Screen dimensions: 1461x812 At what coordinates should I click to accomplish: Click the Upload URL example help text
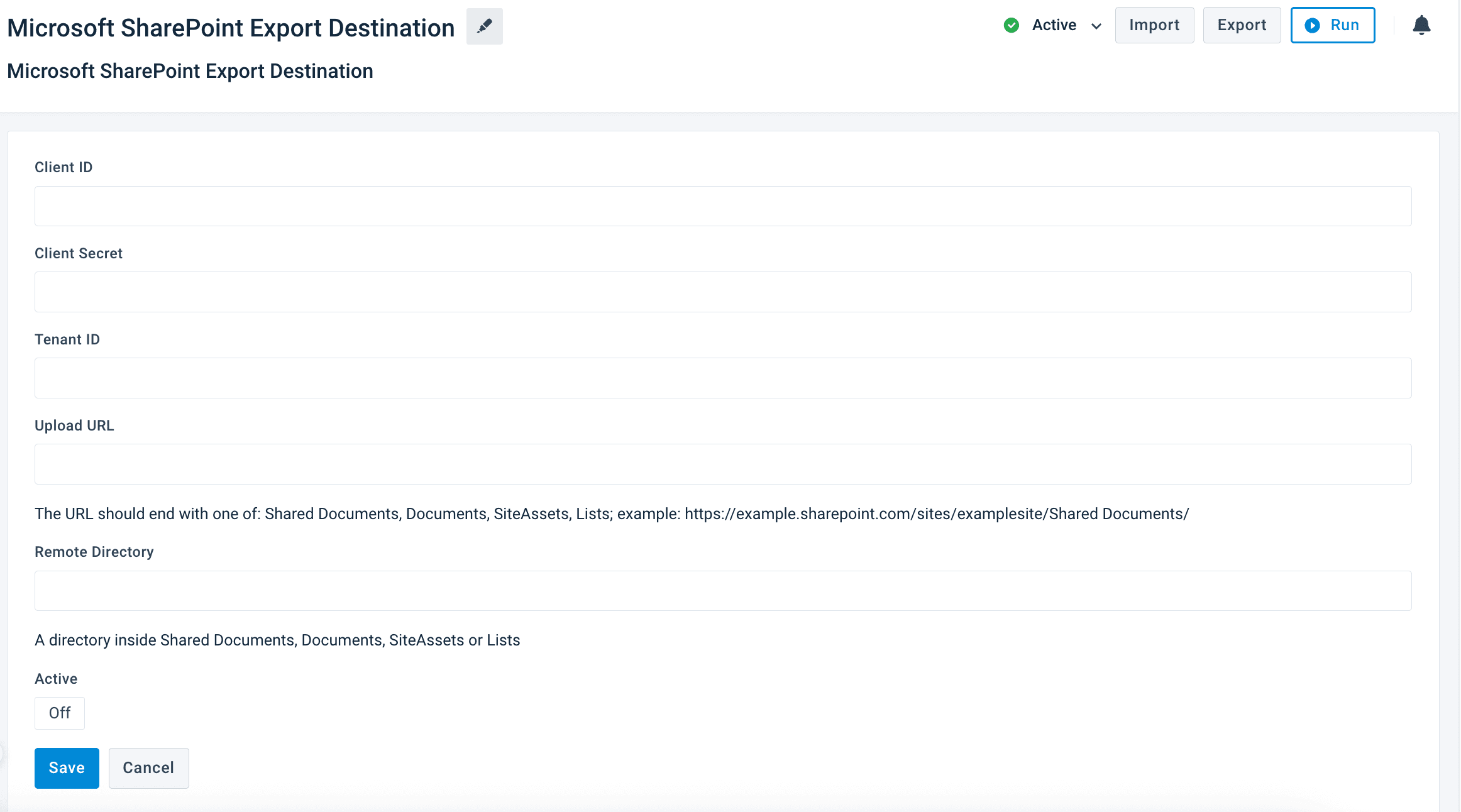click(611, 513)
